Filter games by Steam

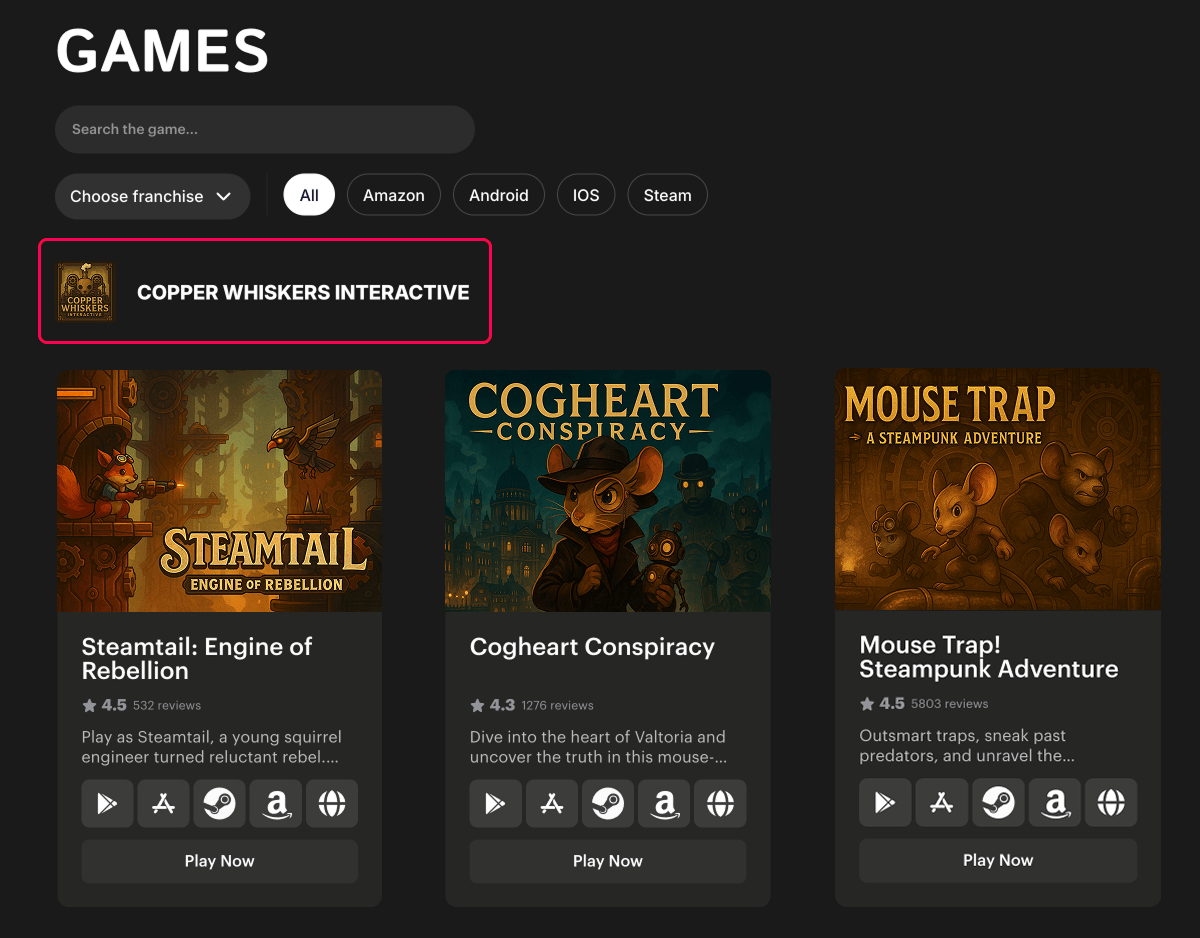667,195
